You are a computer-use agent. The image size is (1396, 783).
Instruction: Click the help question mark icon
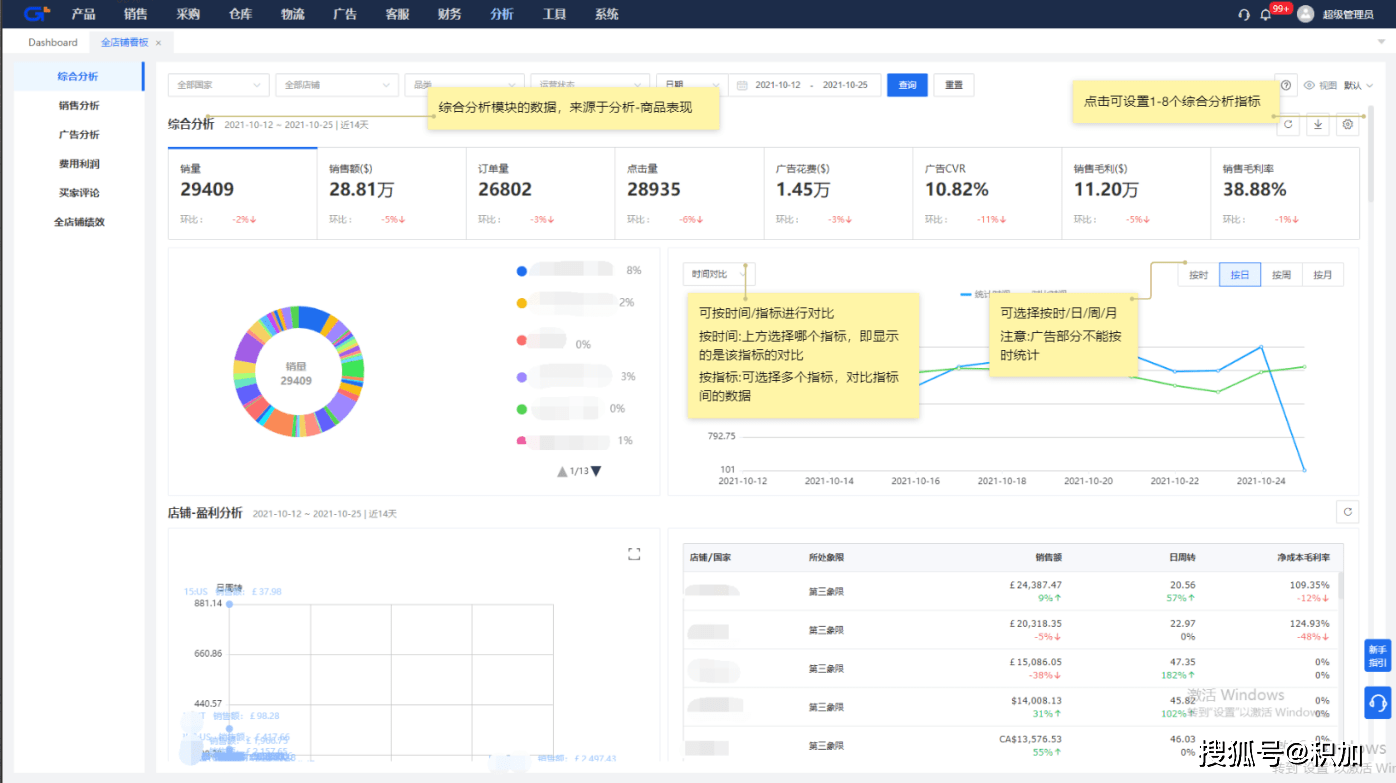pyautogui.click(x=1286, y=85)
